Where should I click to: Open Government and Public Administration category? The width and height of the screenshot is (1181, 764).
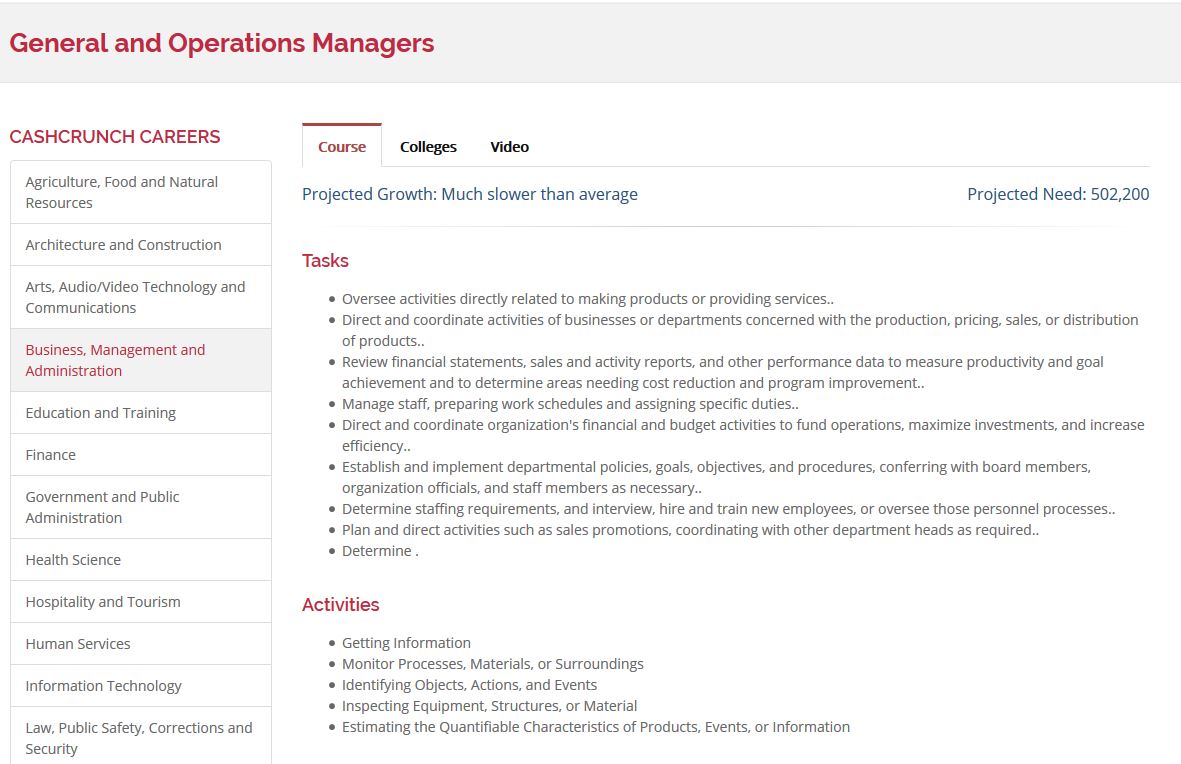[x=141, y=507]
